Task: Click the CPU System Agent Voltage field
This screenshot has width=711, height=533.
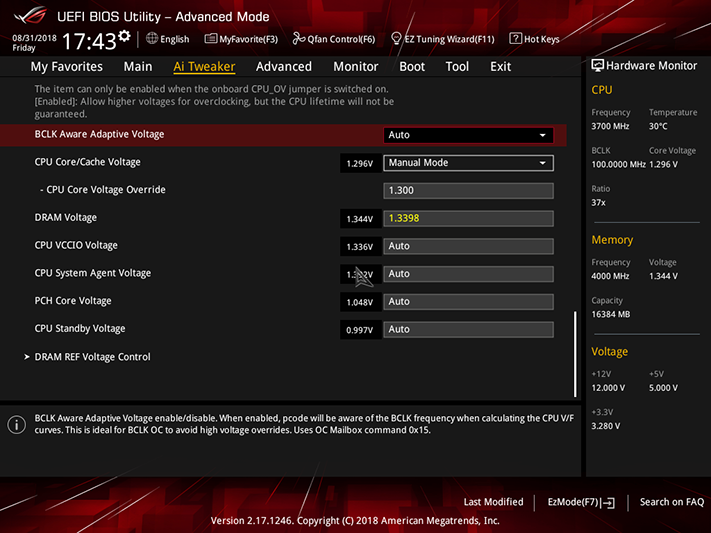Action: [468, 274]
